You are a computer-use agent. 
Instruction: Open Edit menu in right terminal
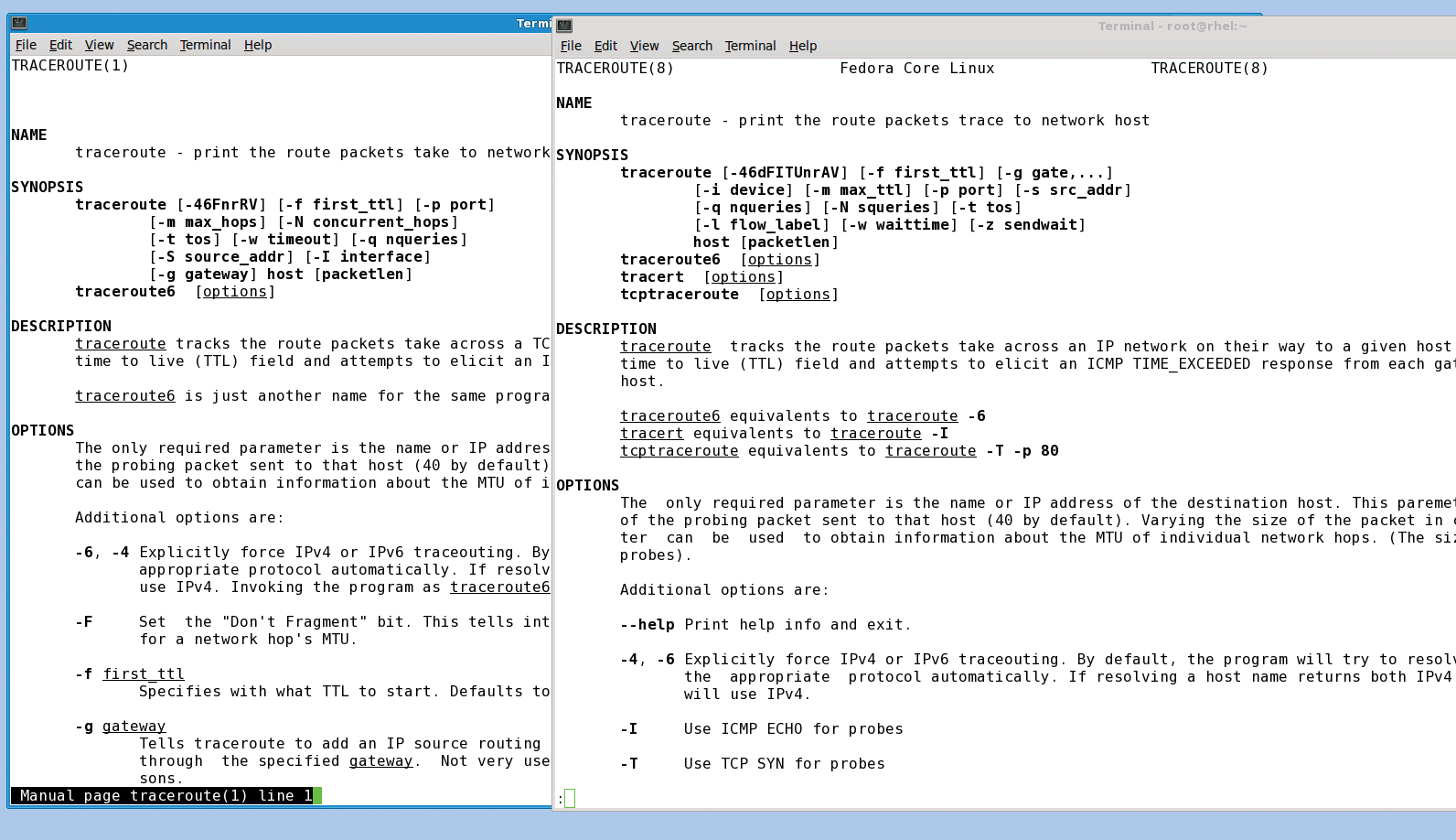(605, 46)
